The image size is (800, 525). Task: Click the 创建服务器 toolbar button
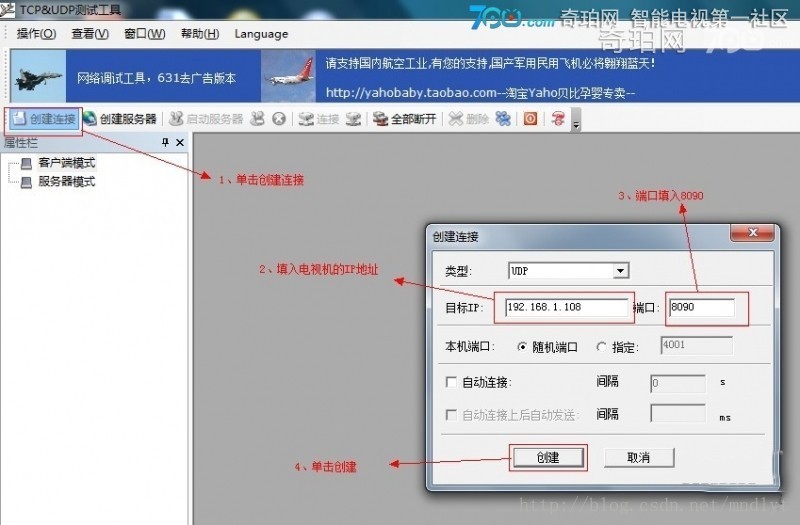point(120,119)
